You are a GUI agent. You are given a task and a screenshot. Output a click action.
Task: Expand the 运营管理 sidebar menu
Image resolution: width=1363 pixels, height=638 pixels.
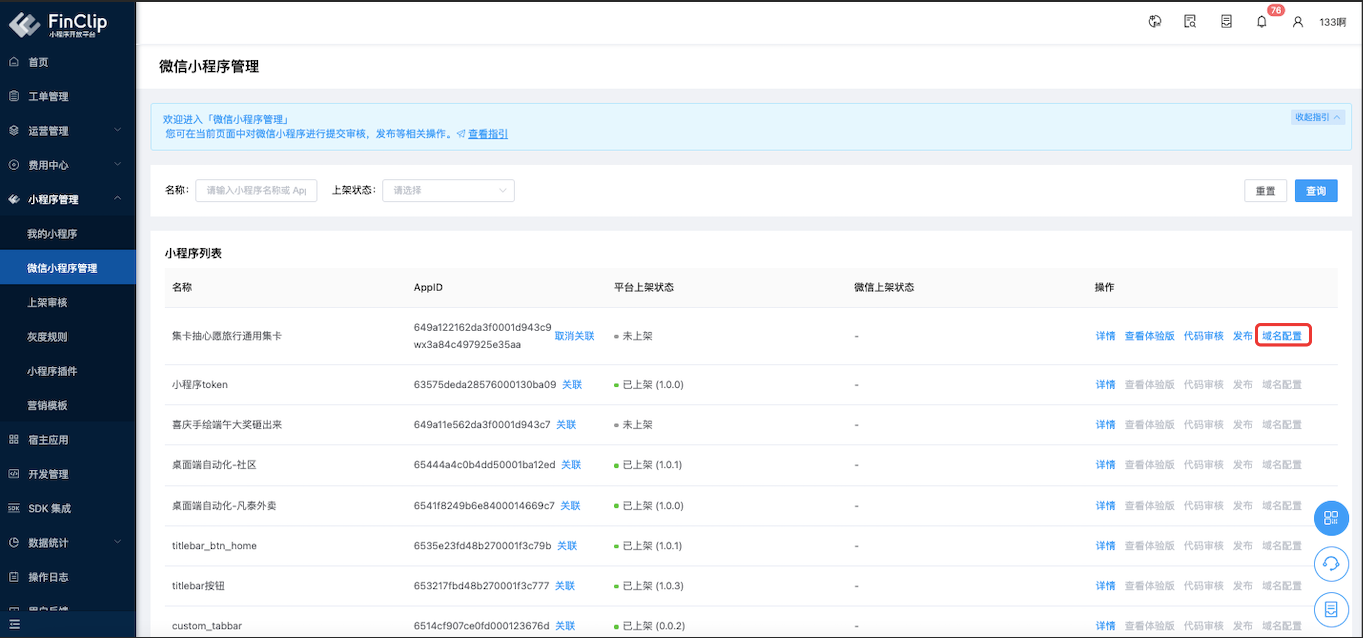click(67, 131)
